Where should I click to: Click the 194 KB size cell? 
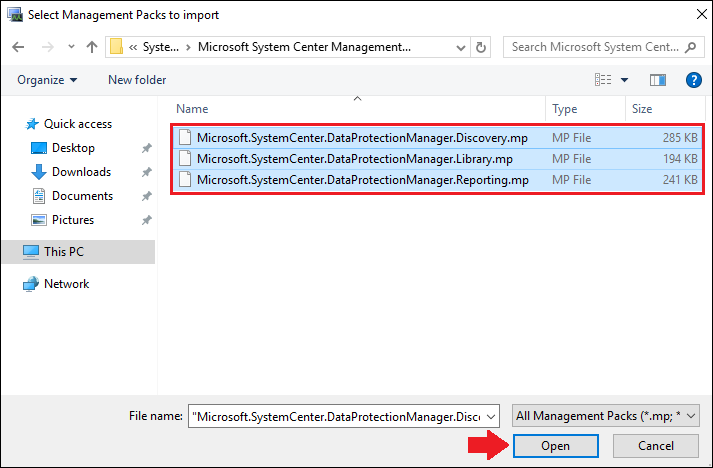tap(680, 159)
